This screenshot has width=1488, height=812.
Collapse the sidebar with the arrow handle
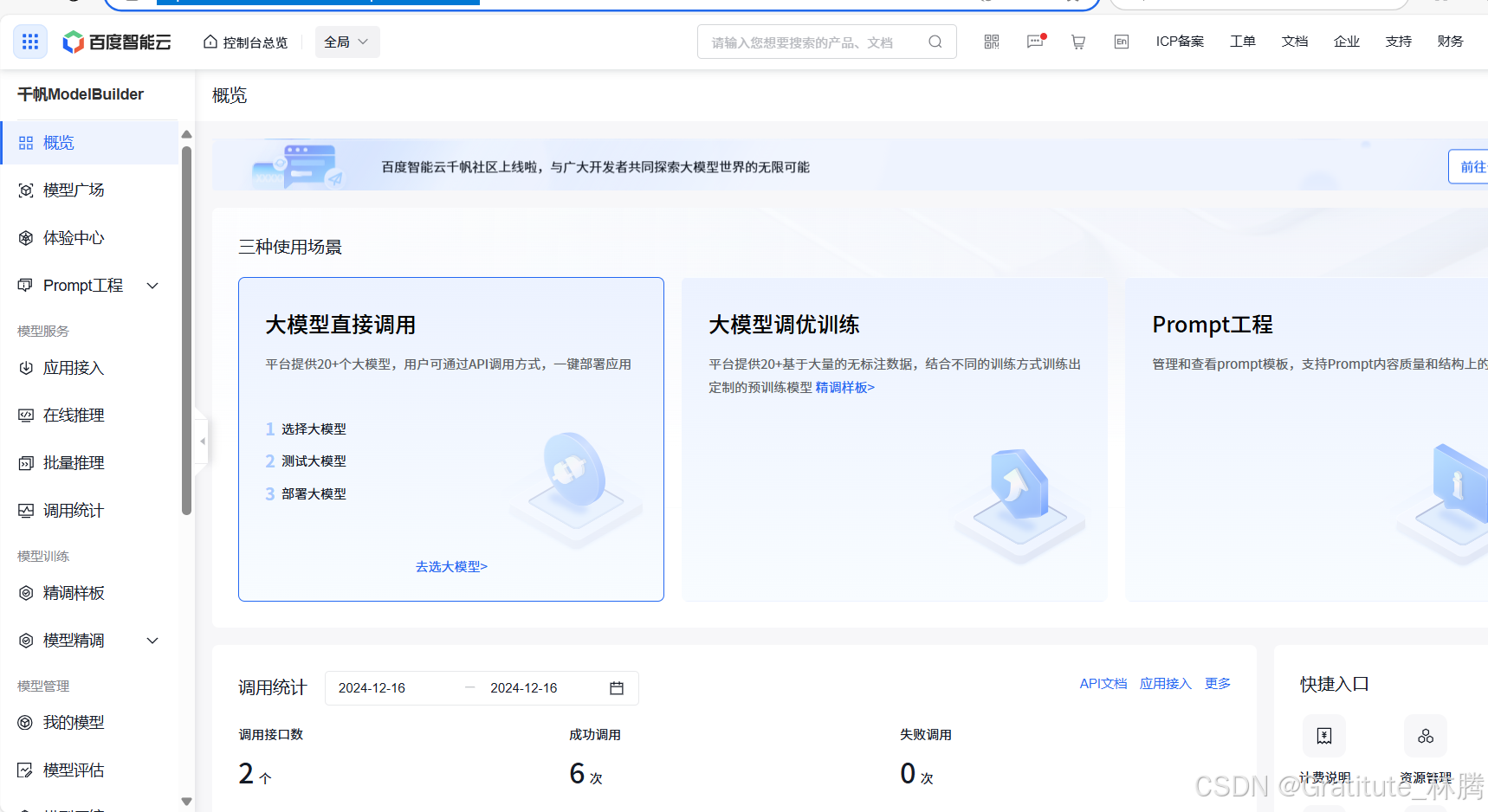(x=202, y=441)
